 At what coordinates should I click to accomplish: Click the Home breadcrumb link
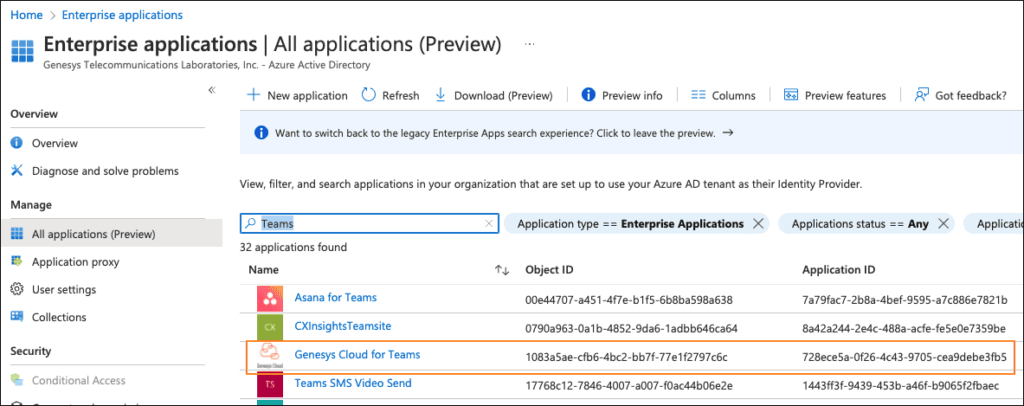coord(24,15)
